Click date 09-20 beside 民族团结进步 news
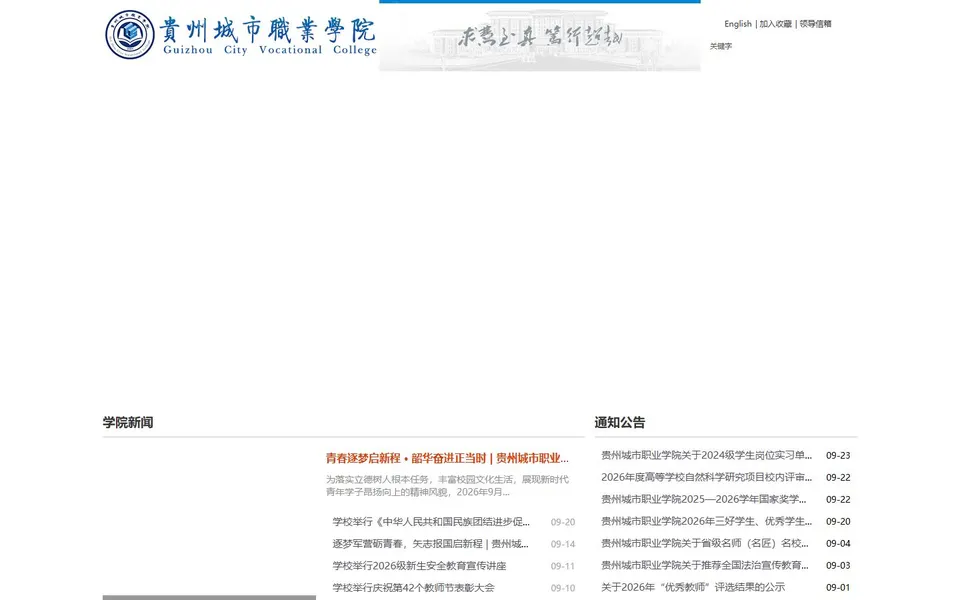960x600 pixels. click(x=563, y=522)
